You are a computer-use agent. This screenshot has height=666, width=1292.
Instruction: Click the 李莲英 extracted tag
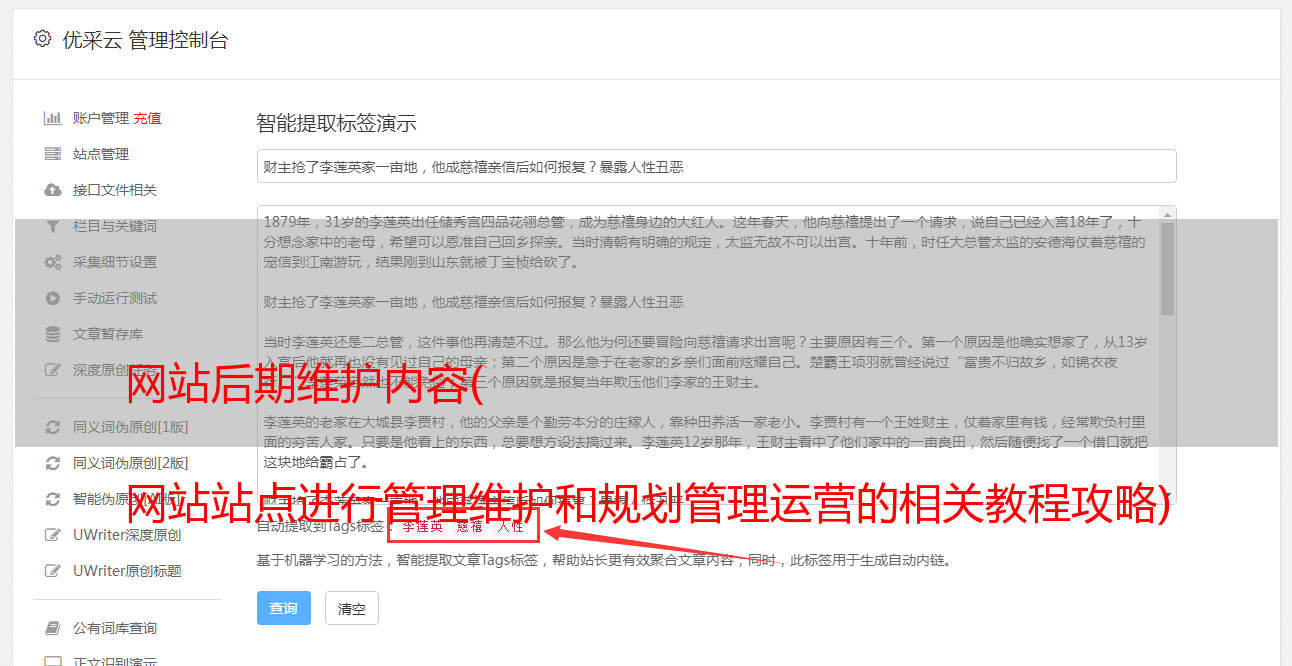[x=423, y=526]
